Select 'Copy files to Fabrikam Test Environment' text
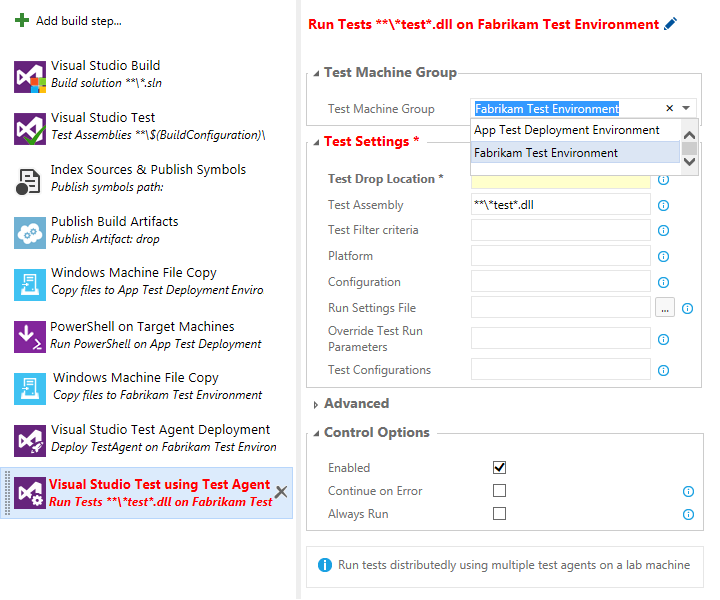Screen dimensions: 720x600 click(158, 395)
